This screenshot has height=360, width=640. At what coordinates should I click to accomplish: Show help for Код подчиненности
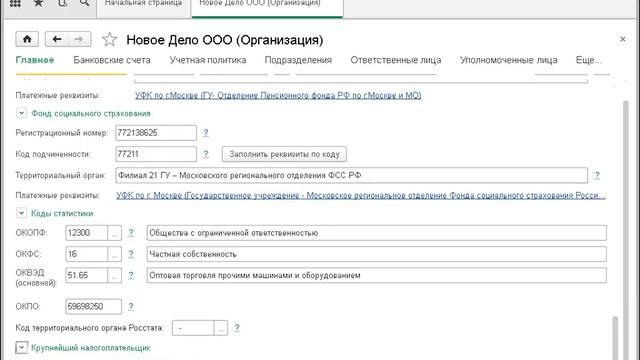coord(206,154)
